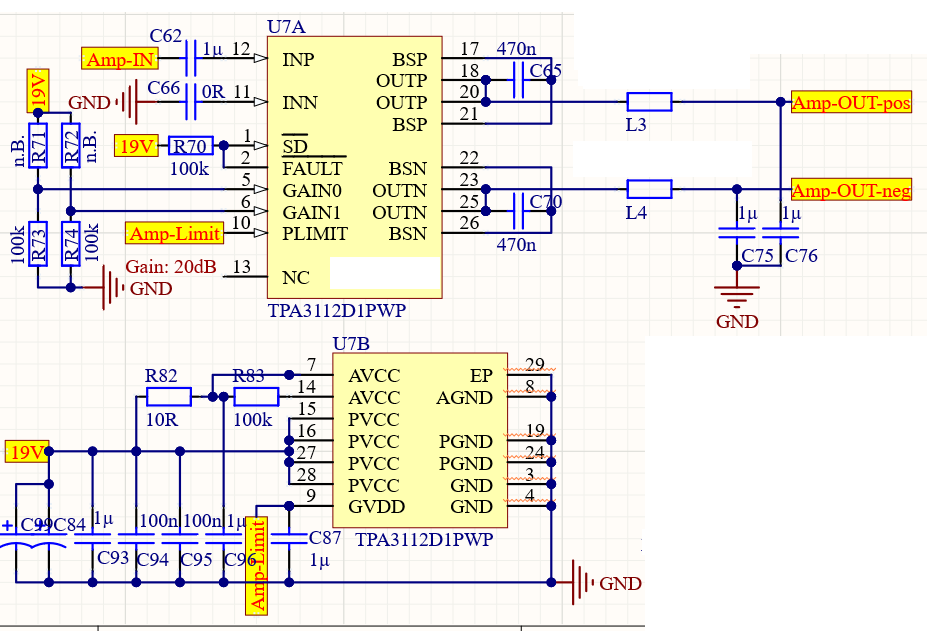Select the Amp-IN net label
The width and height of the screenshot is (927, 631).
click(x=120, y=59)
